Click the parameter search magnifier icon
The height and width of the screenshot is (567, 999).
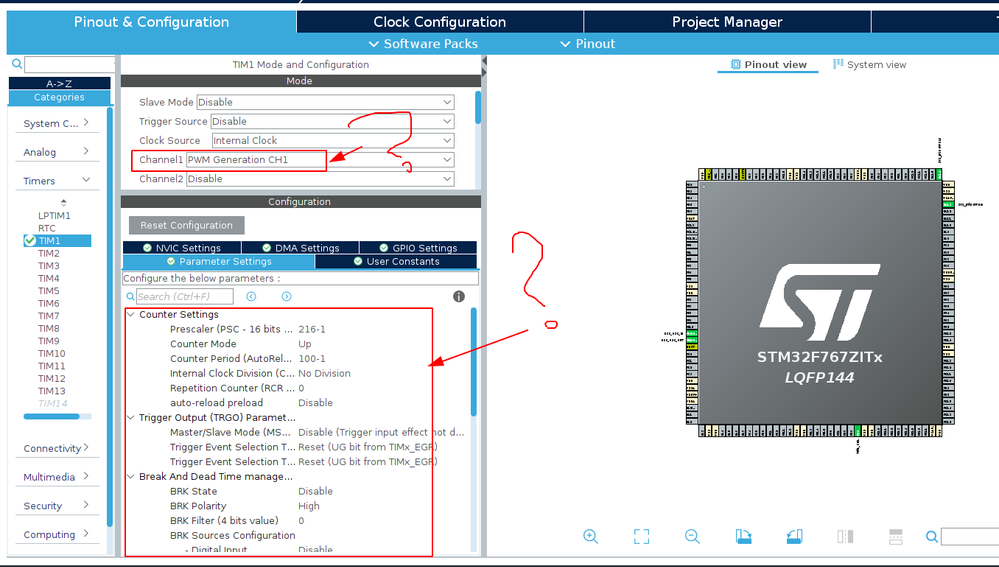point(131,296)
